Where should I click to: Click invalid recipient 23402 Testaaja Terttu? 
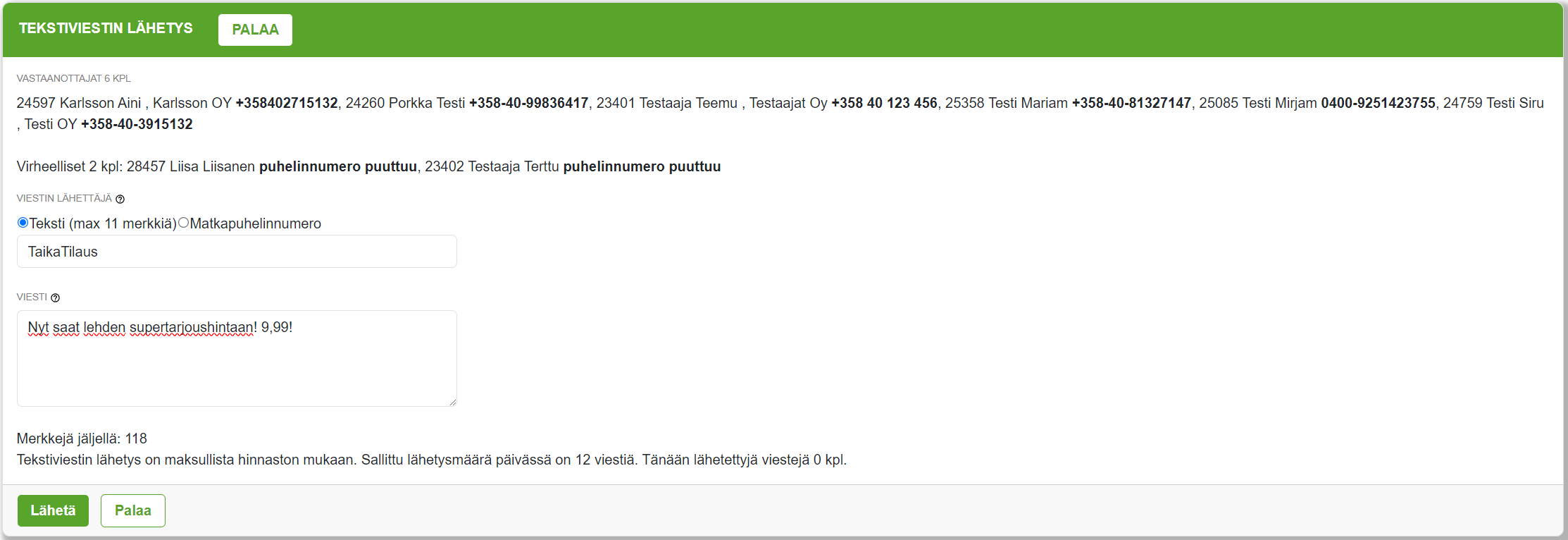point(492,166)
